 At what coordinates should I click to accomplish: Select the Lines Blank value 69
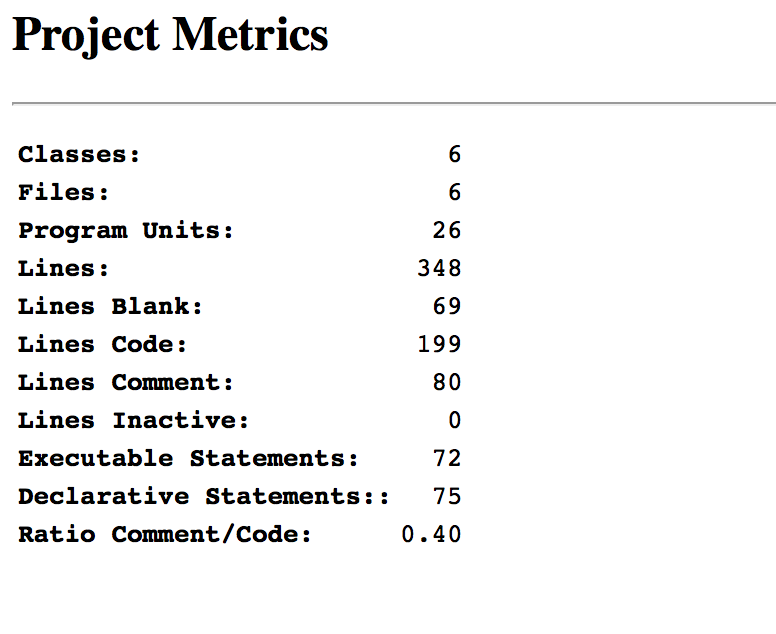click(447, 307)
